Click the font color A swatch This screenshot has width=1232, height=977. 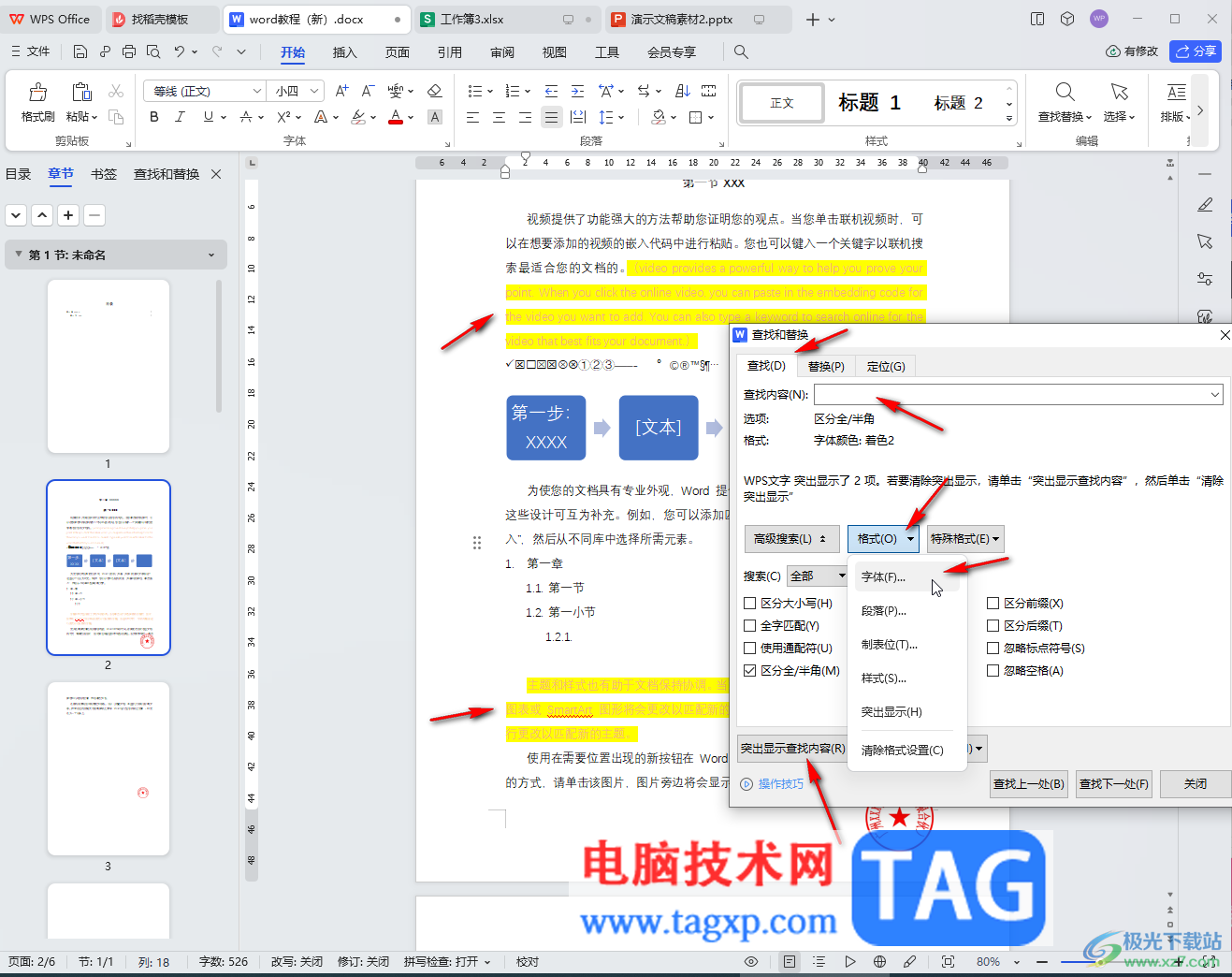396,117
